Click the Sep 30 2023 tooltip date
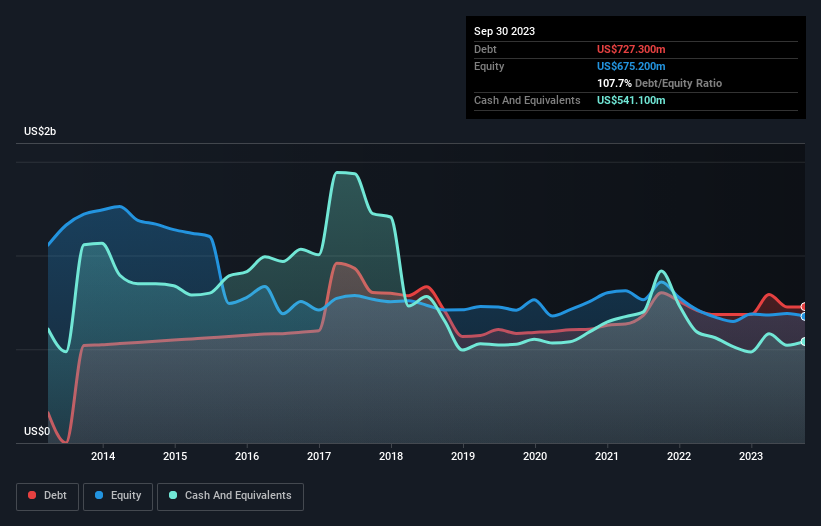Screen dimensions: 821x526 click(504, 31)
